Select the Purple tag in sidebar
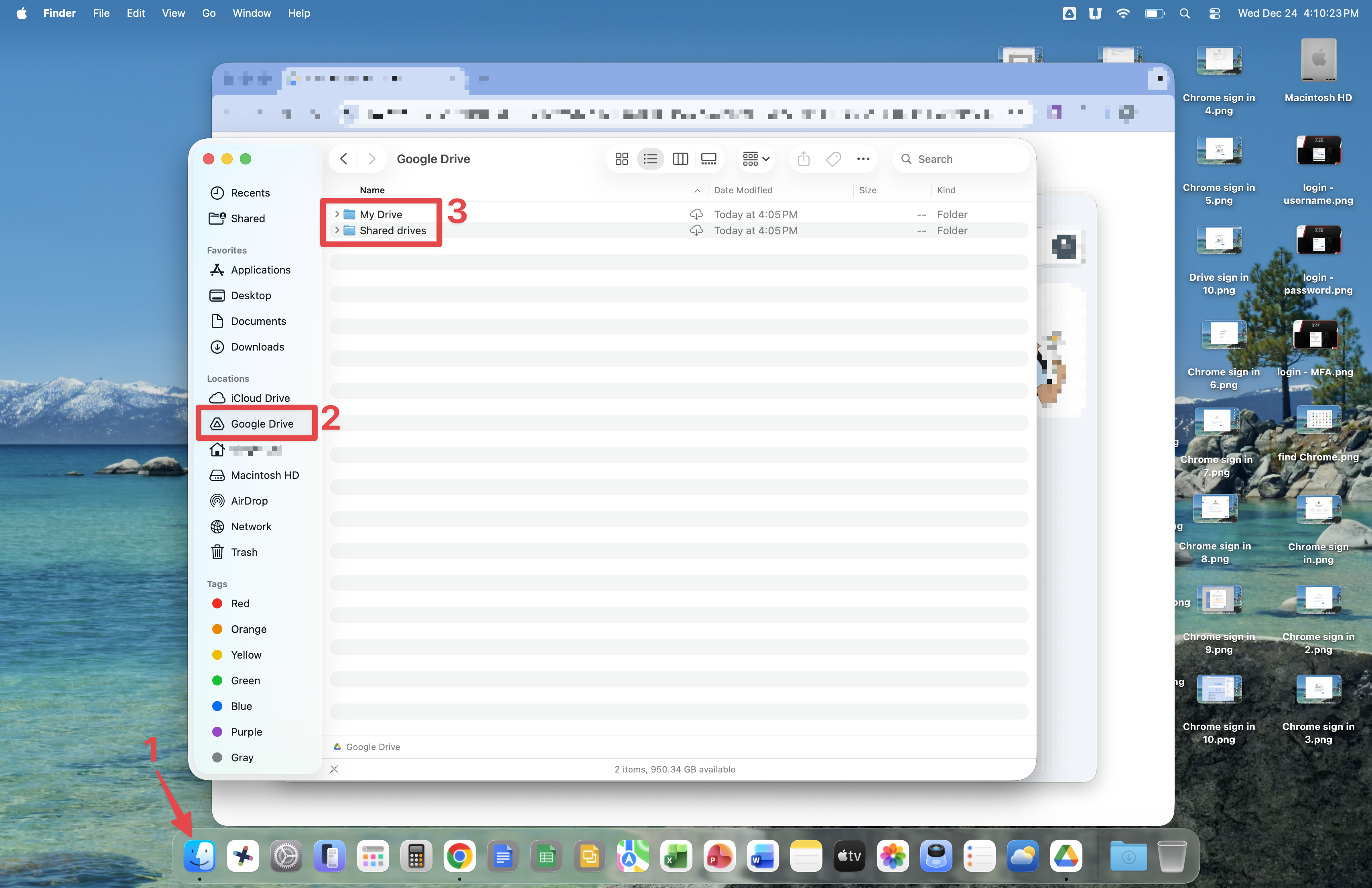 pyautogui.click(x=246, y=732)
